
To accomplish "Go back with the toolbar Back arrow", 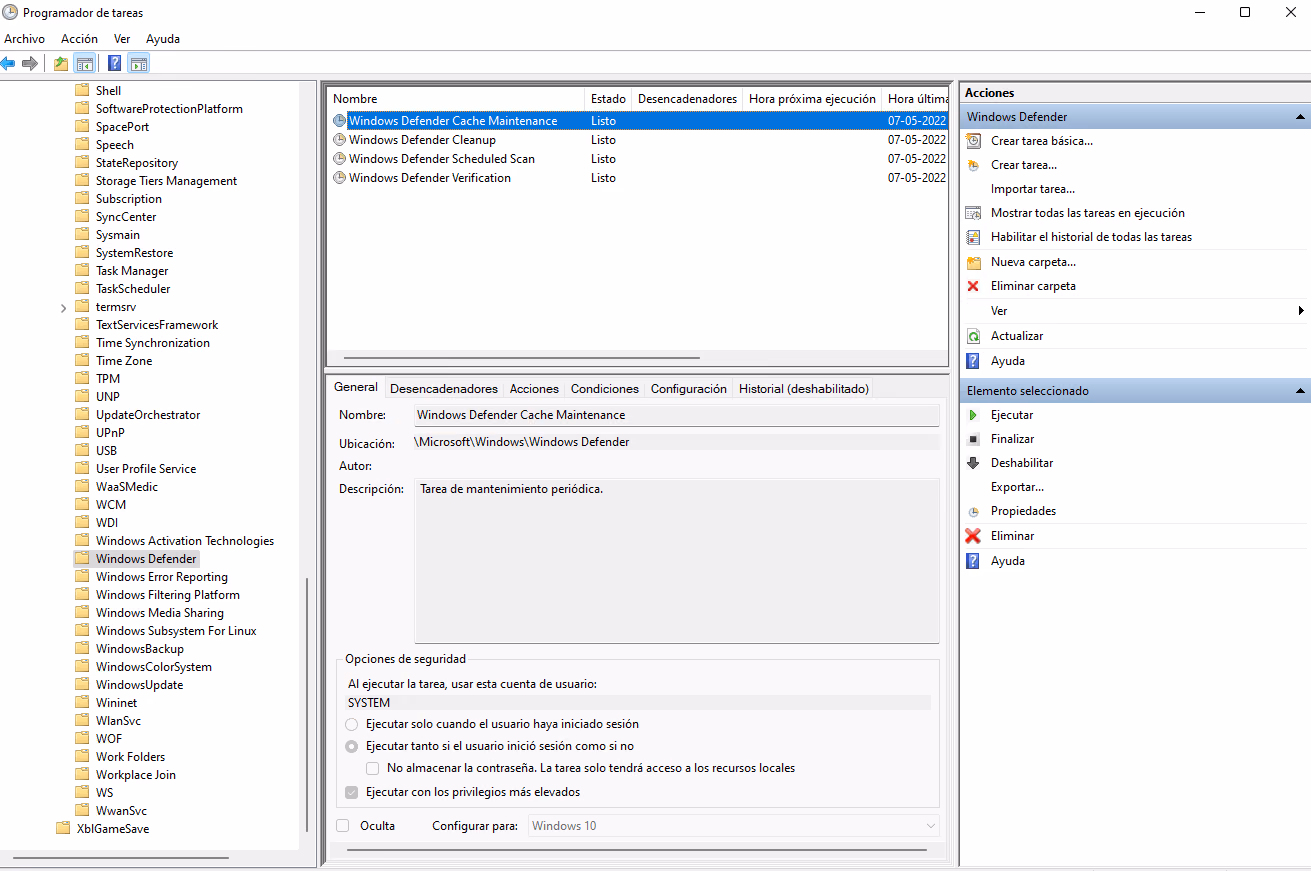I will 8,63.
